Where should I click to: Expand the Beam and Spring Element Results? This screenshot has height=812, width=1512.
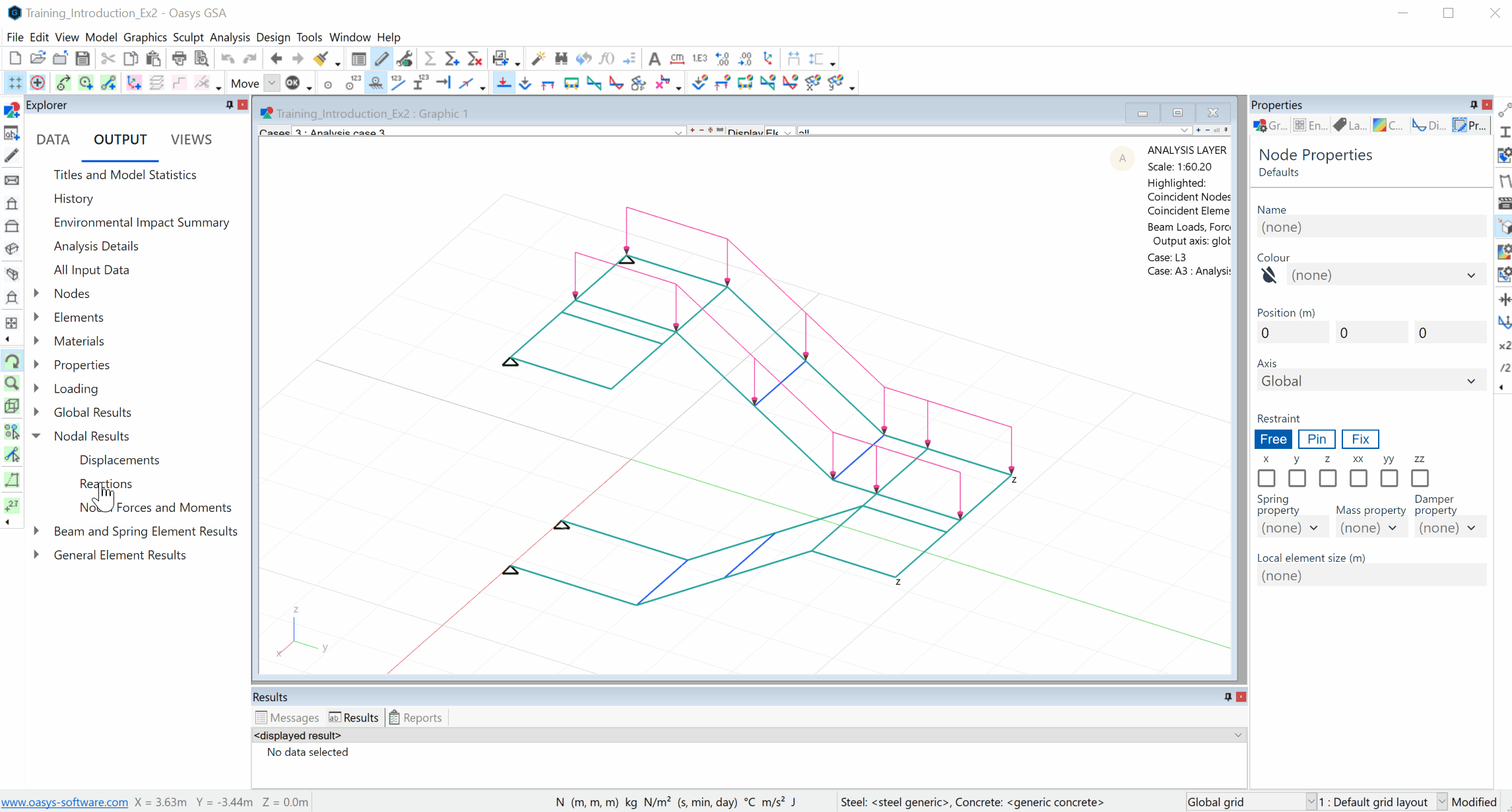[x=36, y=531]
